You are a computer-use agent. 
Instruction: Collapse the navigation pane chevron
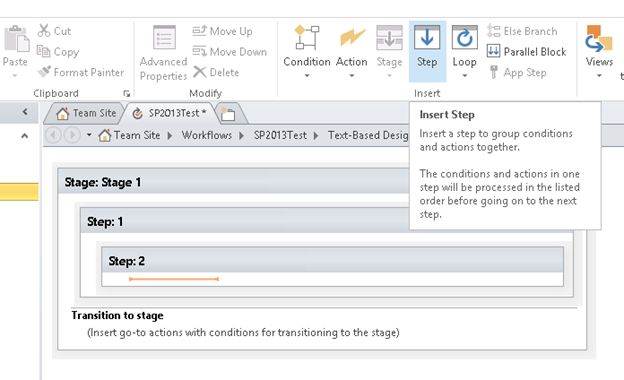[25, 112]
